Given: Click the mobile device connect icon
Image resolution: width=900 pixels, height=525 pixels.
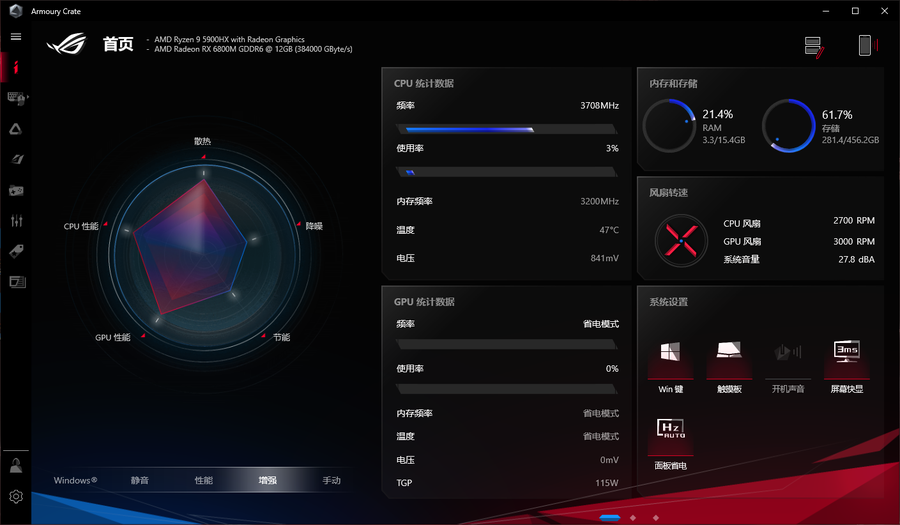Looking at the screenshot, I should [865, 45].
